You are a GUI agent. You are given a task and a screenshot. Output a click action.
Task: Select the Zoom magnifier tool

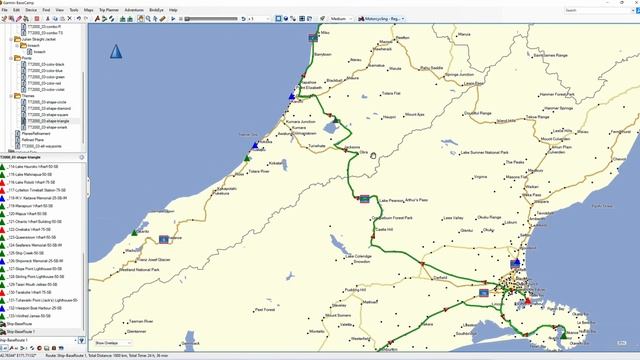point(148,19)
